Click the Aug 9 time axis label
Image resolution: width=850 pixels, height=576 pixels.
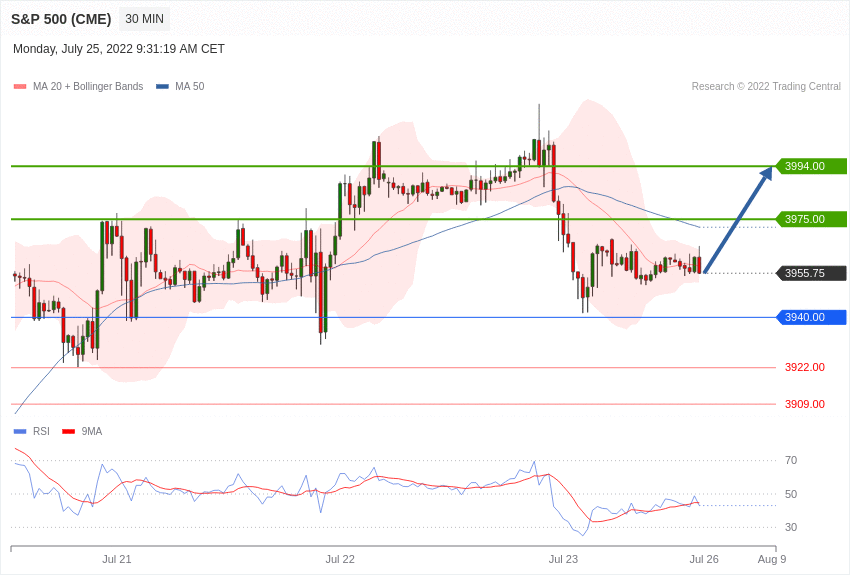772,559
